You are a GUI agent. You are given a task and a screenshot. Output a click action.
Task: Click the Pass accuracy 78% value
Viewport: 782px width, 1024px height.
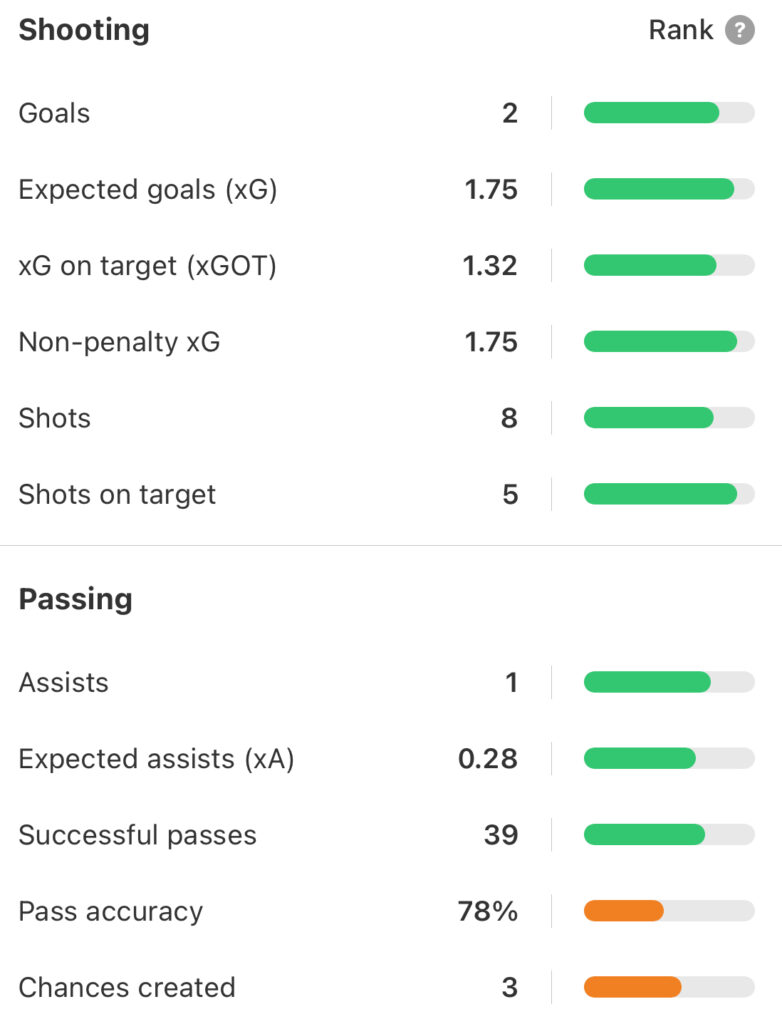tap(487, 911)
